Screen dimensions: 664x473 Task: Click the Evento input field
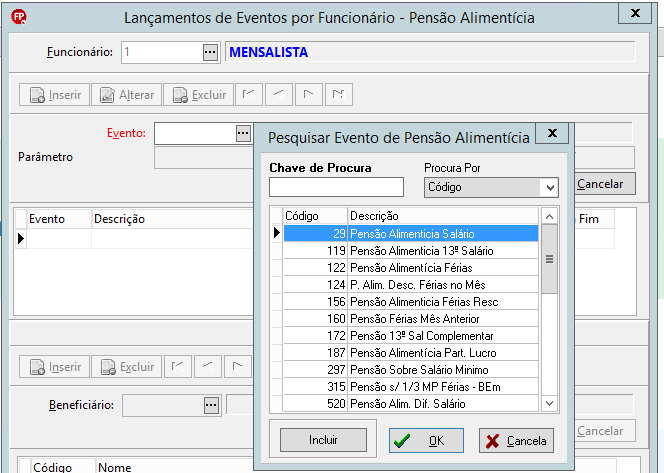195,133
